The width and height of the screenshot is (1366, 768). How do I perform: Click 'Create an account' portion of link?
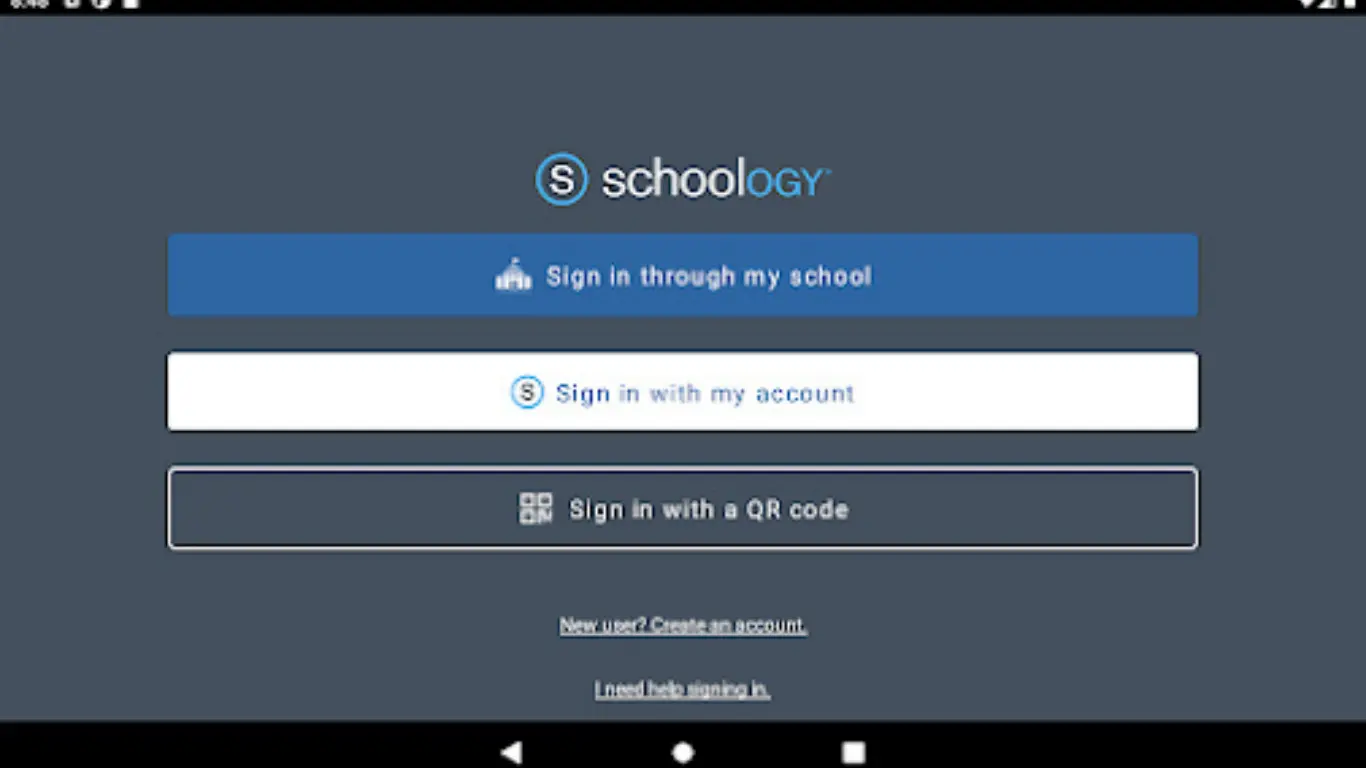tap(729, 625)
